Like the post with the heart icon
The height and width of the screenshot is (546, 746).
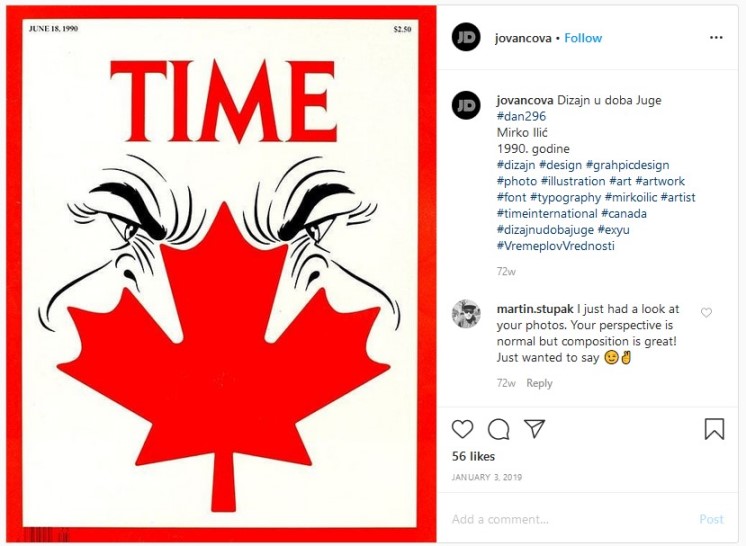tap(462, 429)
